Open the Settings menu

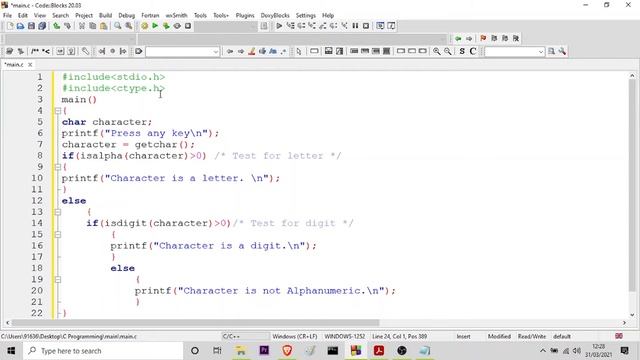point(306,16)
